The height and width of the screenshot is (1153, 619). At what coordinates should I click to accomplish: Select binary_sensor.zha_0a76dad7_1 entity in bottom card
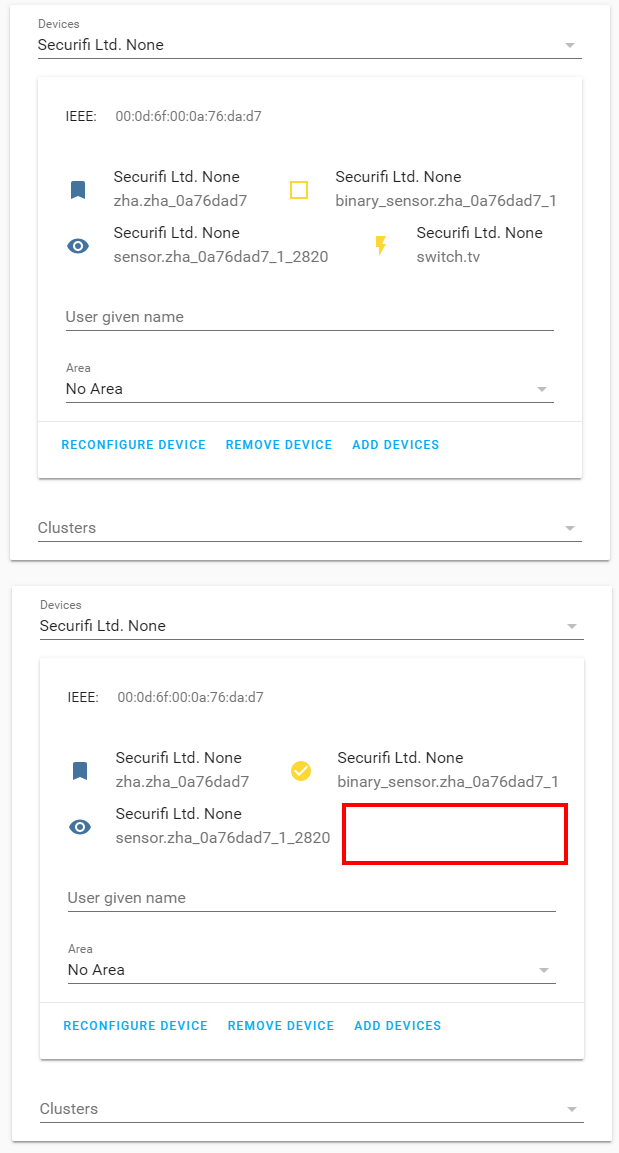(x=448, y=782)
